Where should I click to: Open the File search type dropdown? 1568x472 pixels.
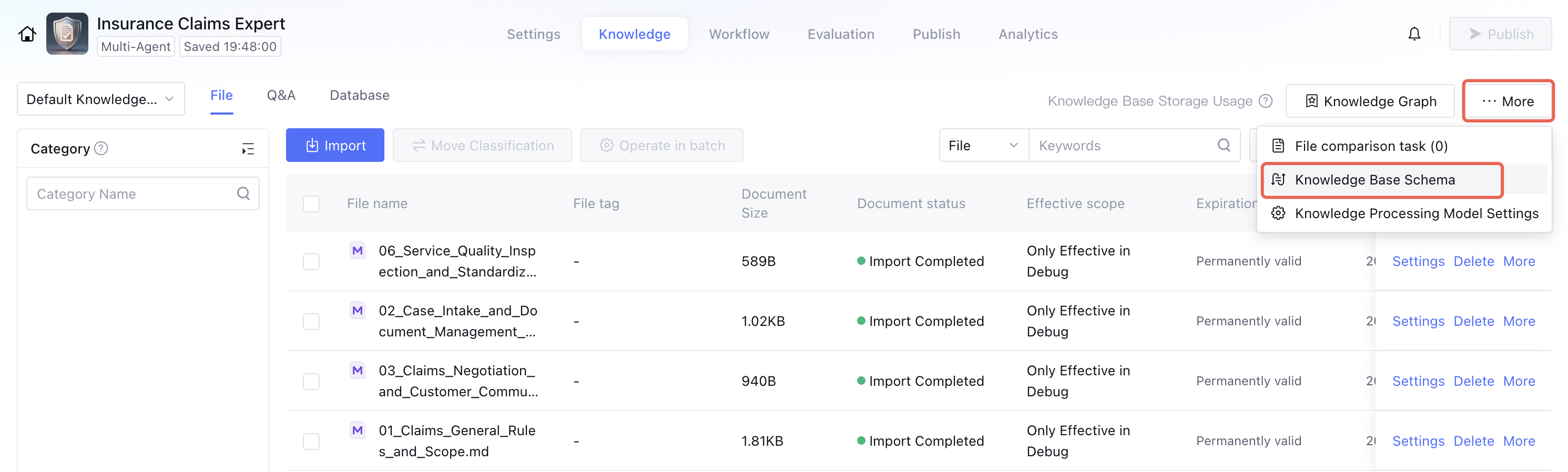(982, 146)
